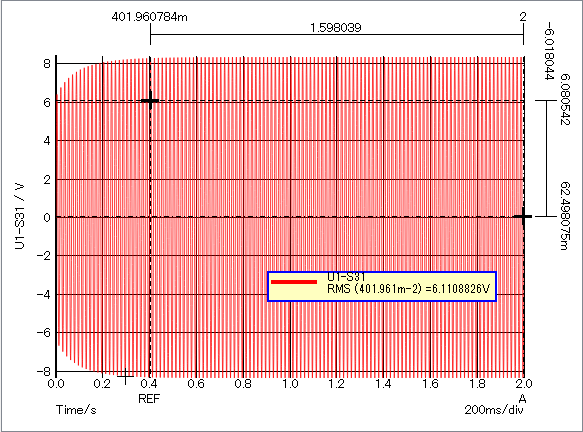Click the -6.018044 difference readout
The image size is (583, 432).
click(549, 51)
